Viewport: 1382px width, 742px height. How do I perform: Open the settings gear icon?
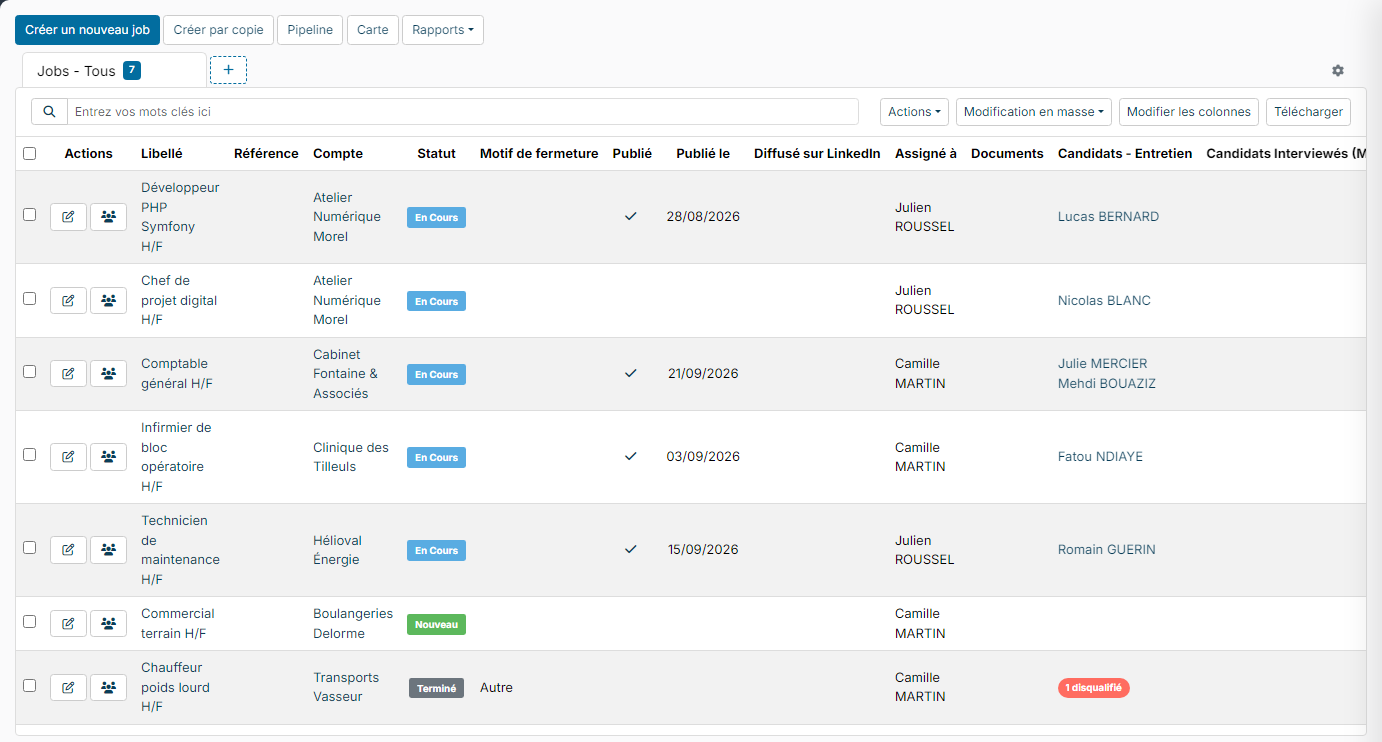[1338, 71]
